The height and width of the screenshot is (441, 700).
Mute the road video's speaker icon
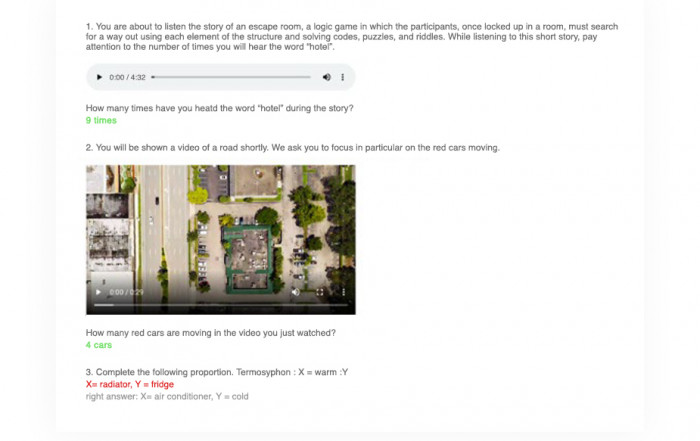click(x=296, y=292)
